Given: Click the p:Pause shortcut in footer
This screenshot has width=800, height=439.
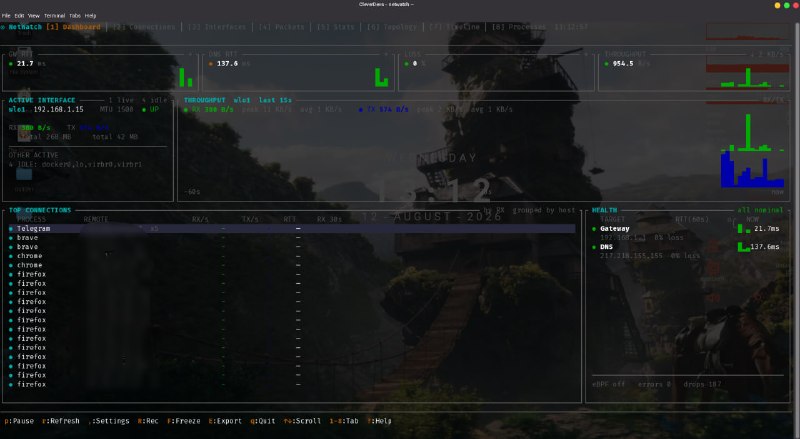Looking at the screenshot, I should 19,421.
